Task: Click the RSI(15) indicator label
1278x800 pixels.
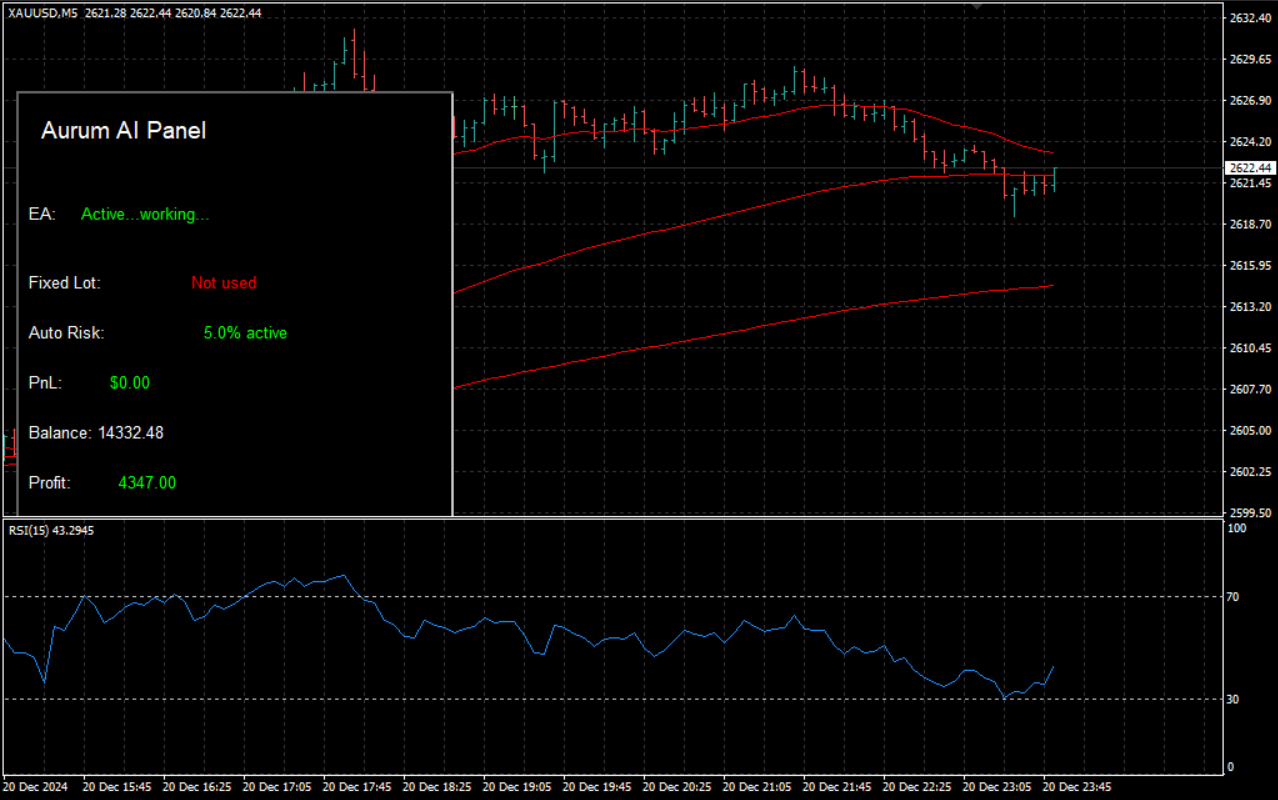Action: 51,530
